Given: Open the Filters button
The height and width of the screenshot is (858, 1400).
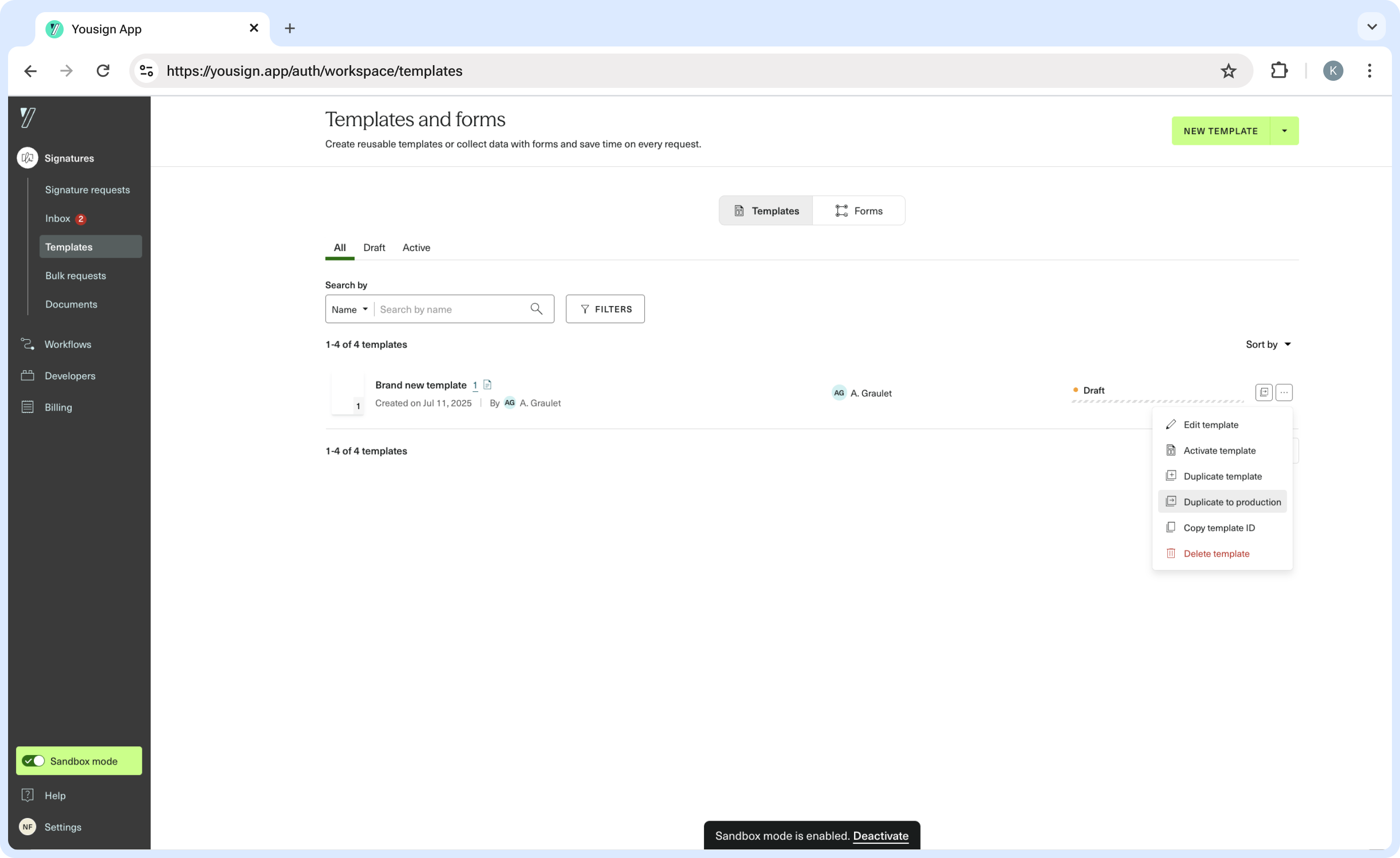Looking at the screenshot, I should (605, 309).
